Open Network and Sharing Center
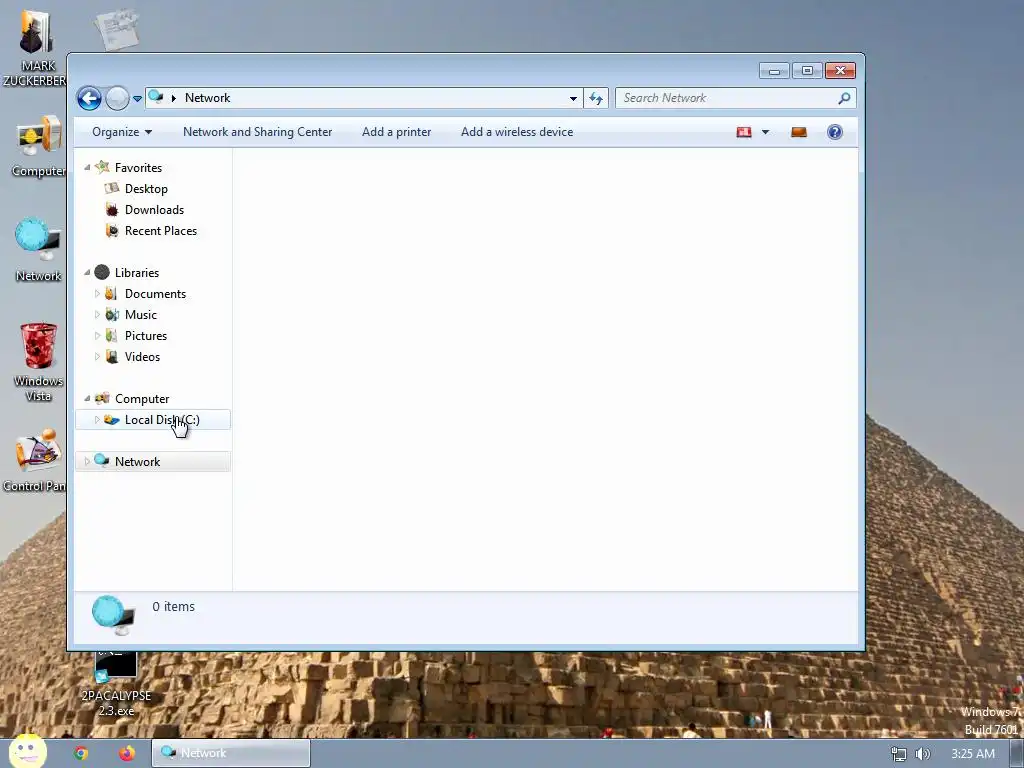 257,132
